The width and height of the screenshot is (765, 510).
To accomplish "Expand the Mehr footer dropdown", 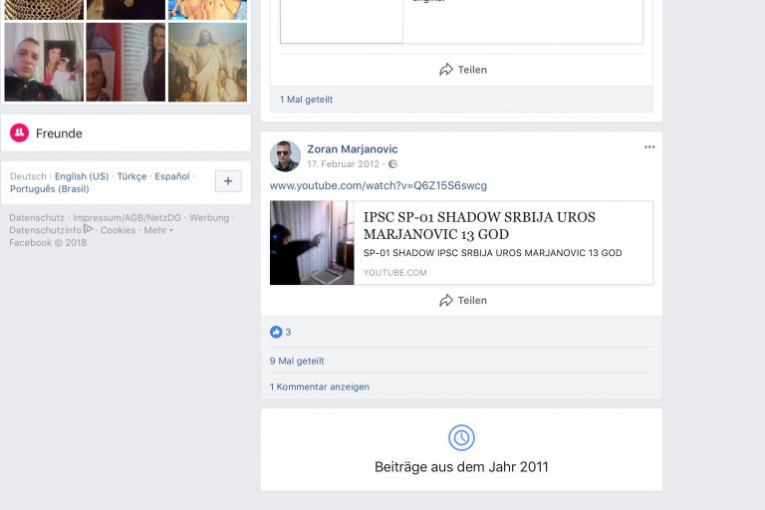I will tap(157, 230).
